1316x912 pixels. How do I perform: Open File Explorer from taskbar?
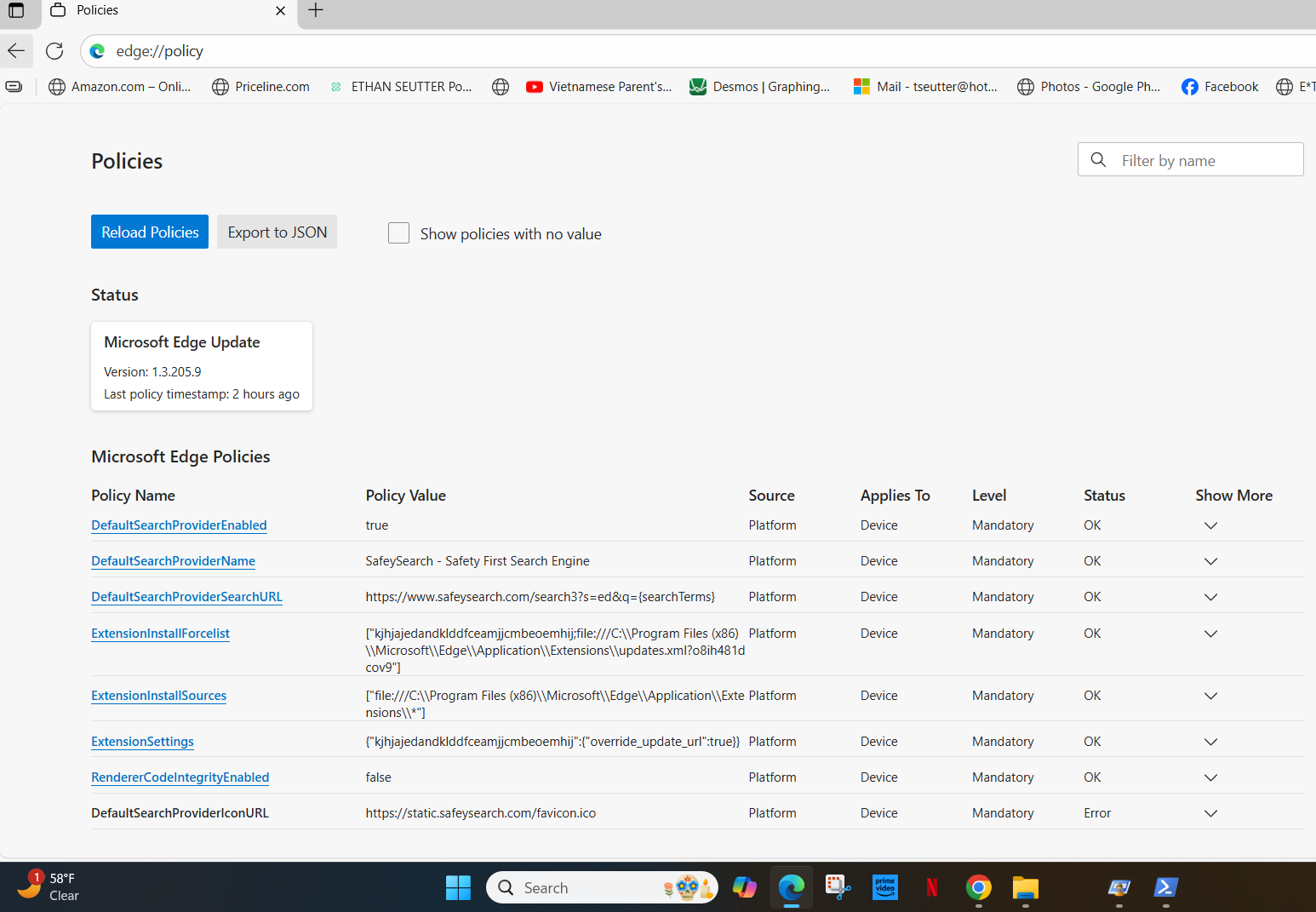(1026, 888)
